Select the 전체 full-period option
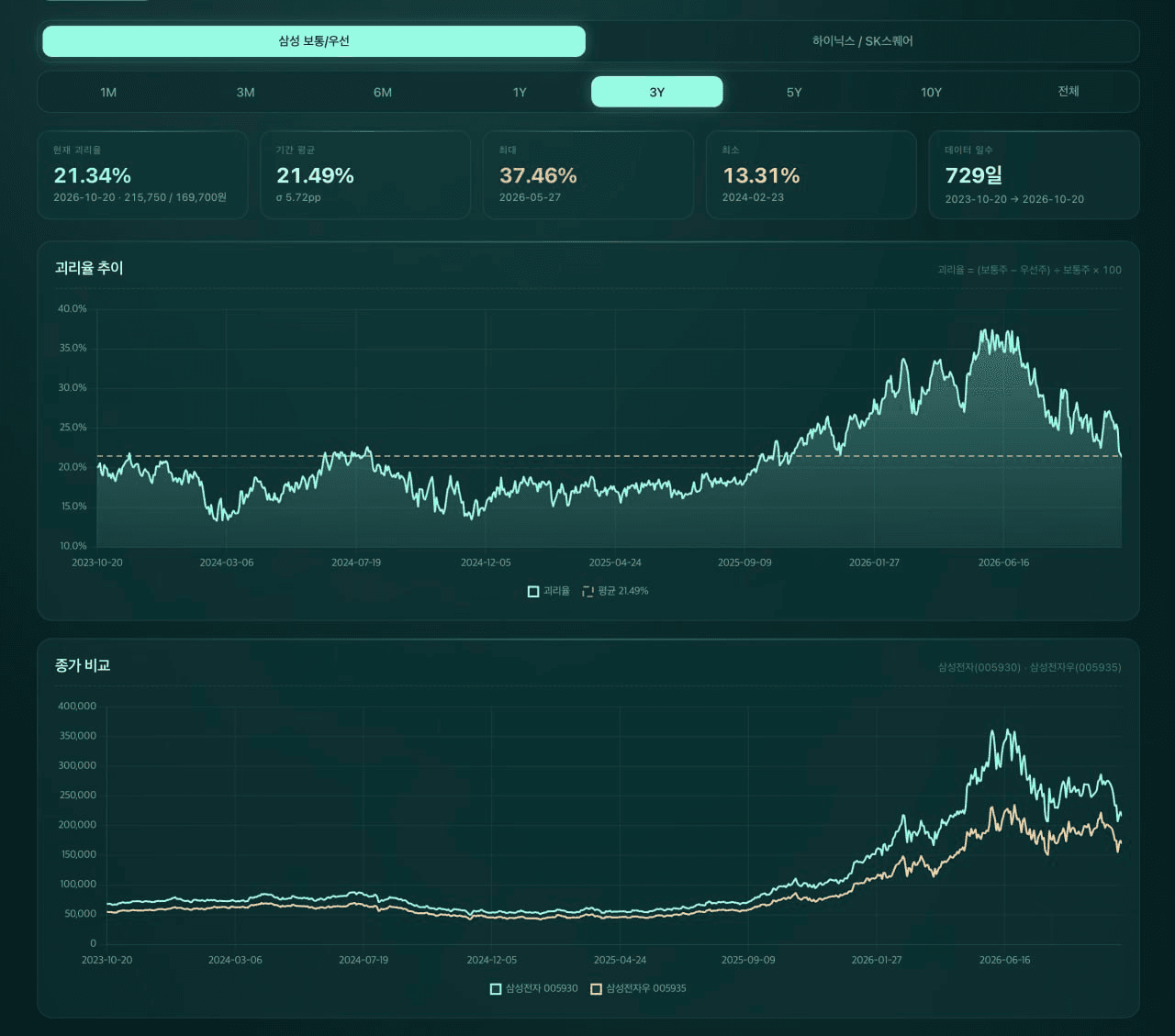The width and height of the screenshot is (1175, 1036). pos(1069,92)
